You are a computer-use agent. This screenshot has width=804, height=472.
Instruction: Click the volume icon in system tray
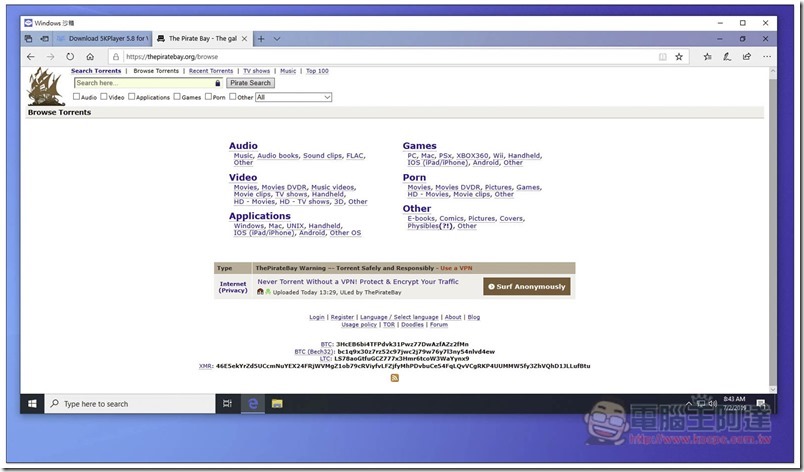point(713,404)
